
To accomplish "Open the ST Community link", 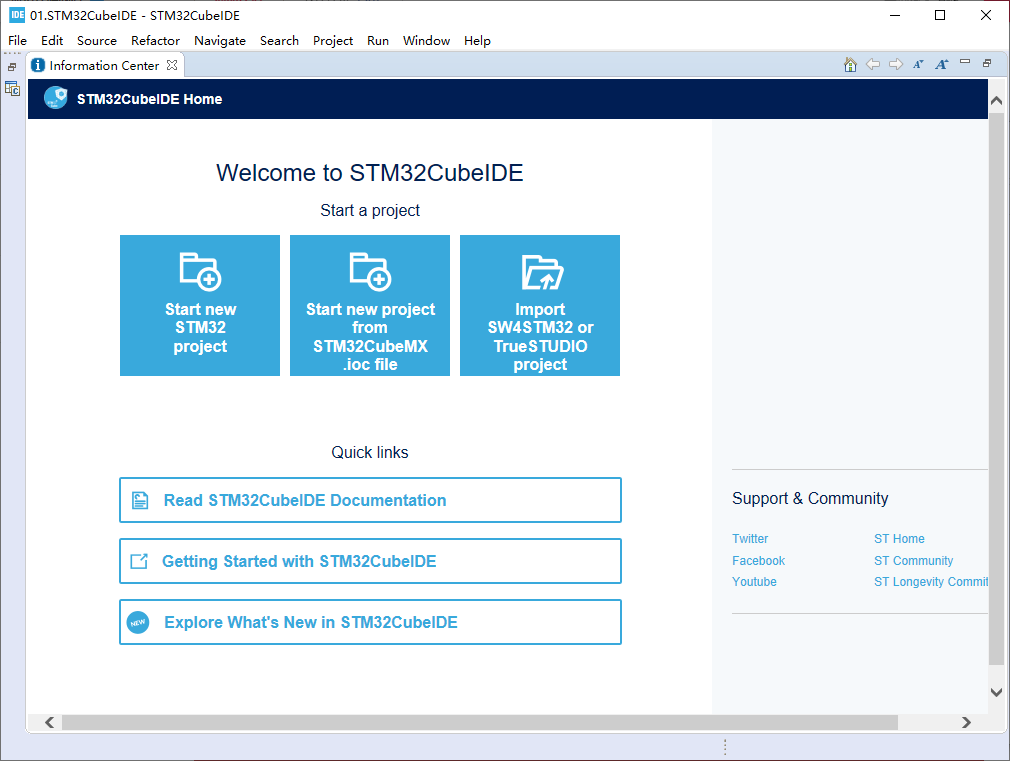I will (x=913, y=561).
